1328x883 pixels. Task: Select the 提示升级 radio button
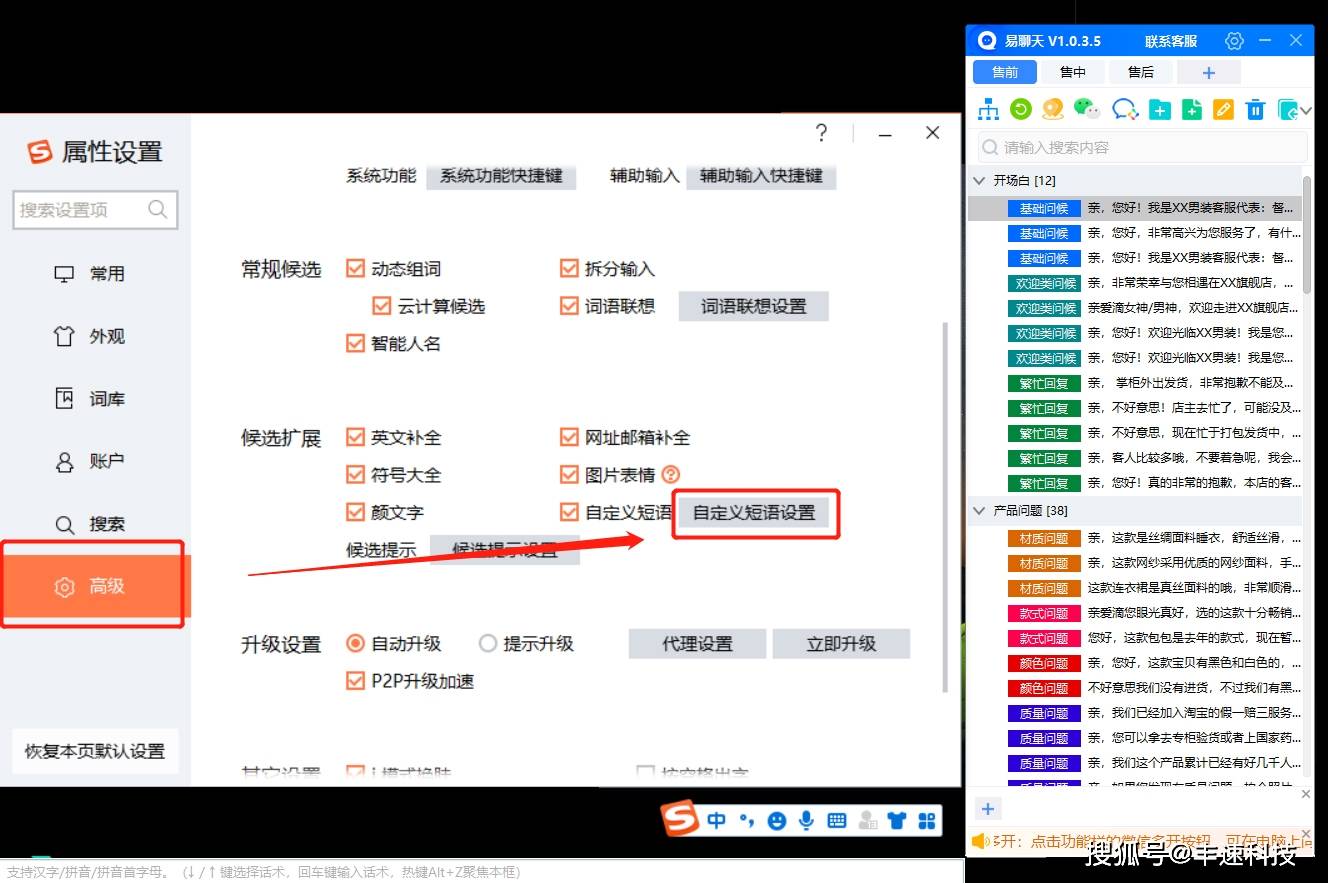[487, 643]
